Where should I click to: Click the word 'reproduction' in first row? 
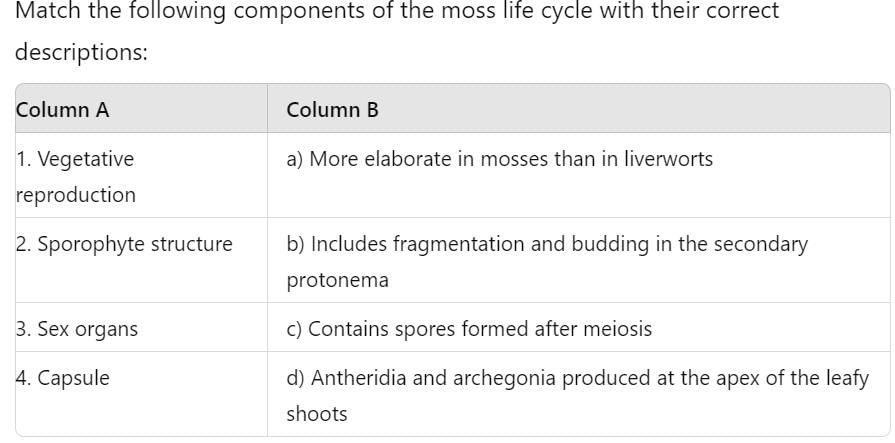click(76, 195)
